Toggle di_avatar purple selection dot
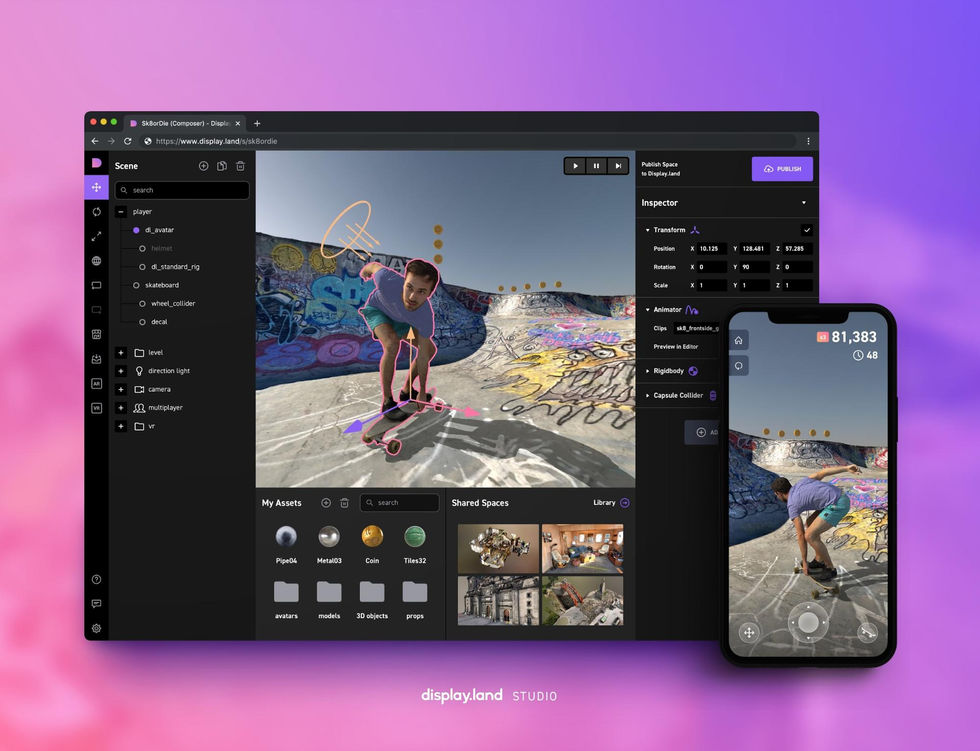This screenshot has height=751, width=980. click(x=136, y=230)
